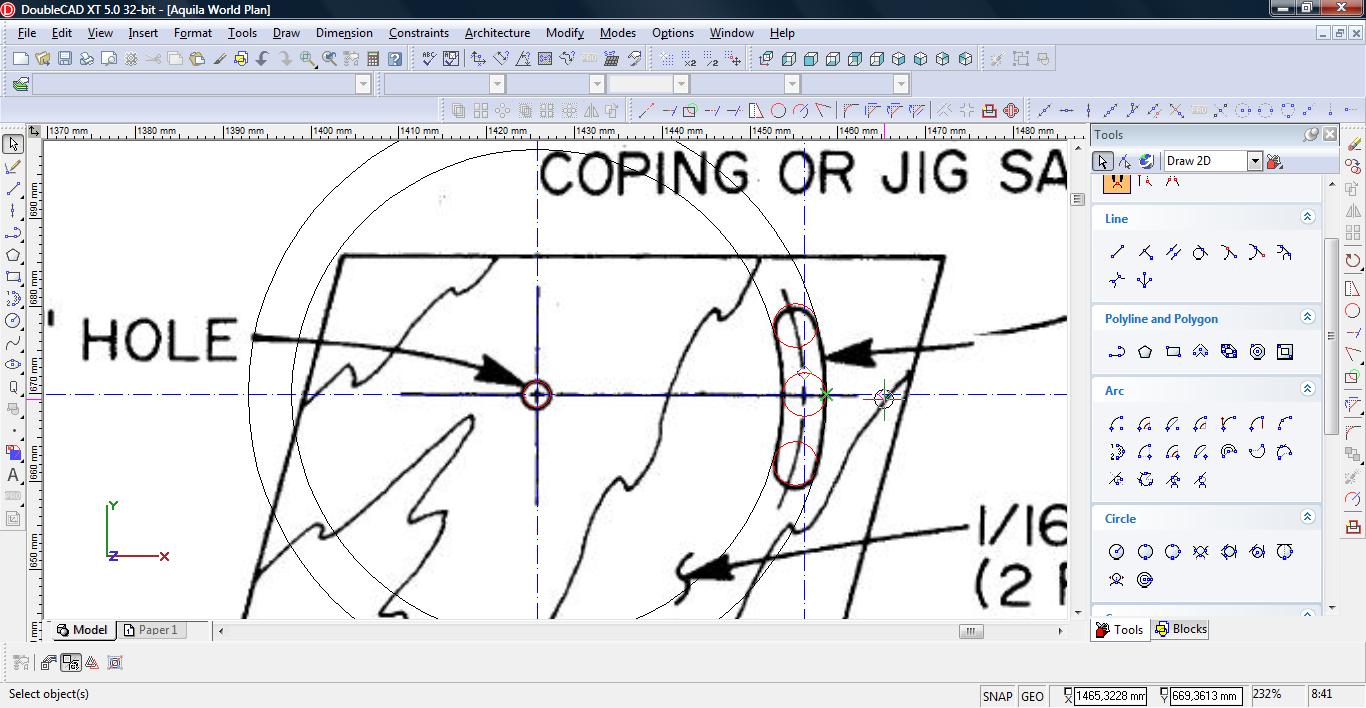Open the calculator tool icon
The height and width of the screenshot is (708, 1366).
point(373,59)
